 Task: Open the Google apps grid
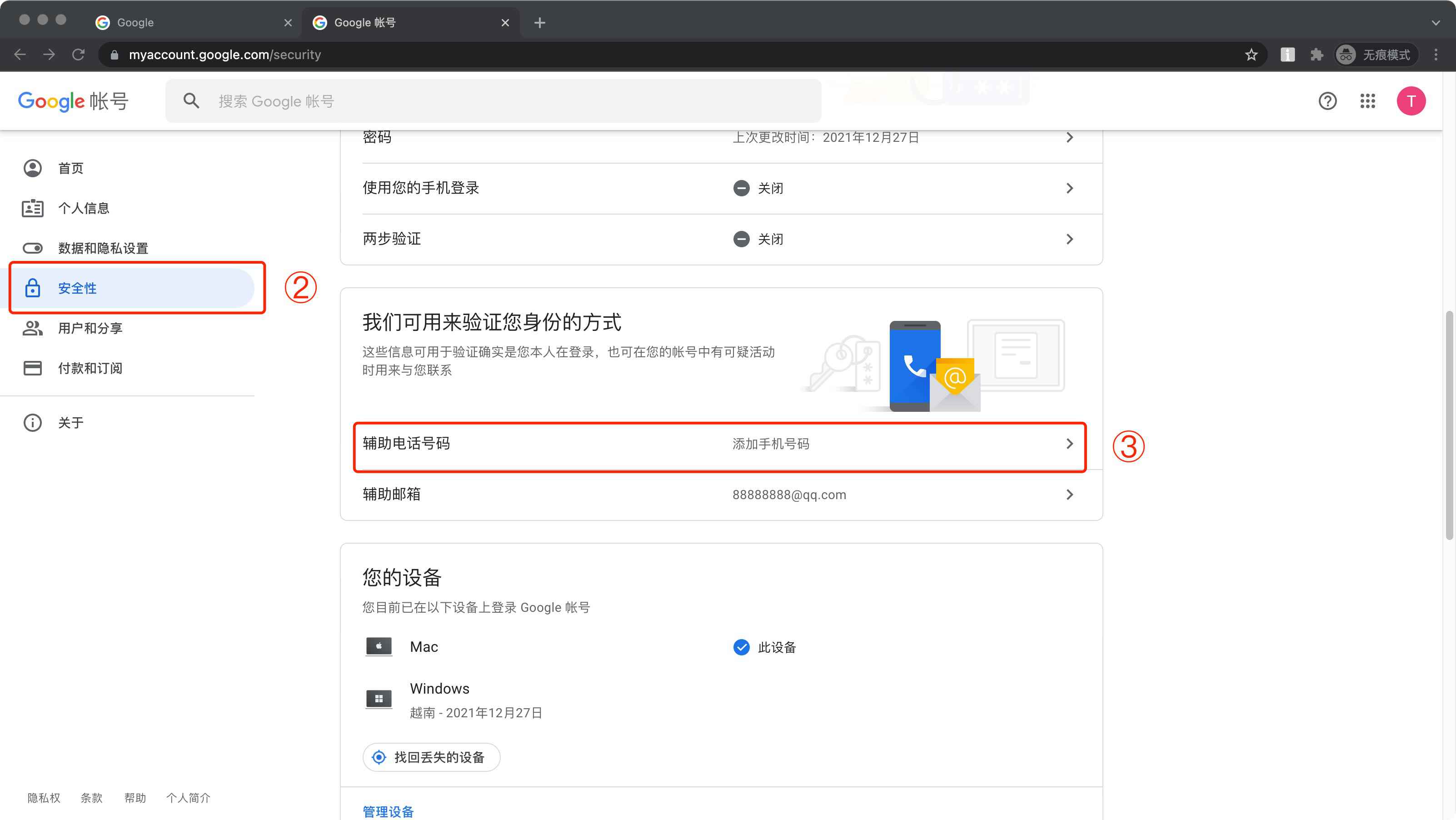pos(1368,101)
